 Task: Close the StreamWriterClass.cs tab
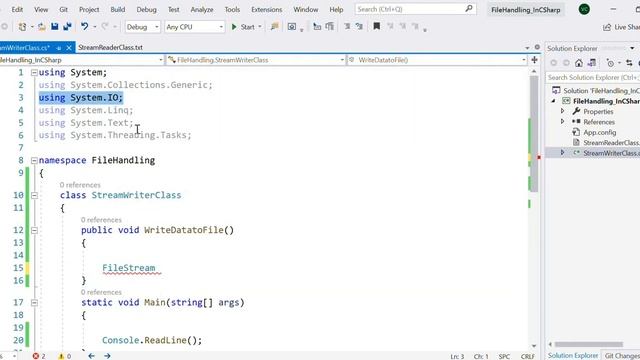[x=69, y=48]
